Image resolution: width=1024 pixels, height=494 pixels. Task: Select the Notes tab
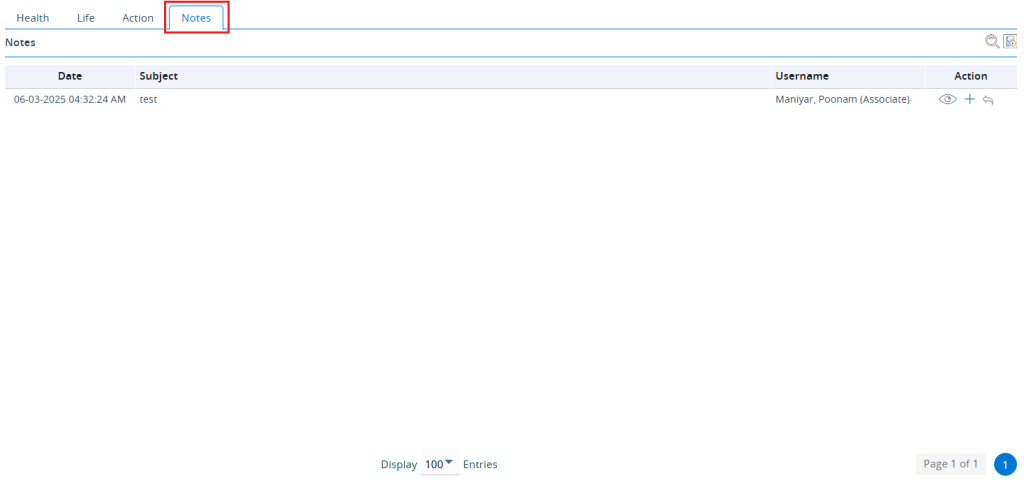click(196, 18)
